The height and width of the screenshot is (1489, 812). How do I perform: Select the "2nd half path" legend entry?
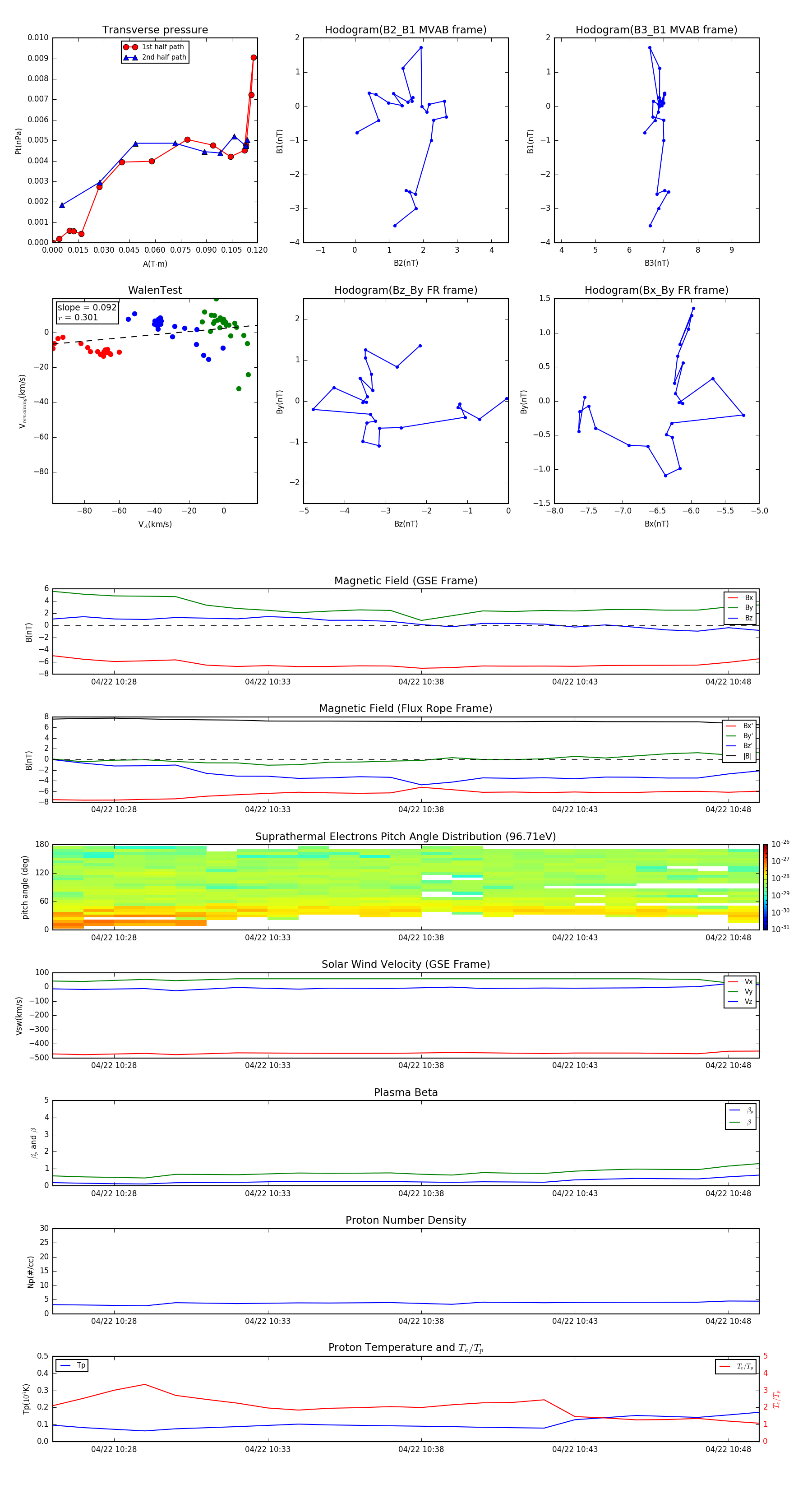(x=155, y=57)
